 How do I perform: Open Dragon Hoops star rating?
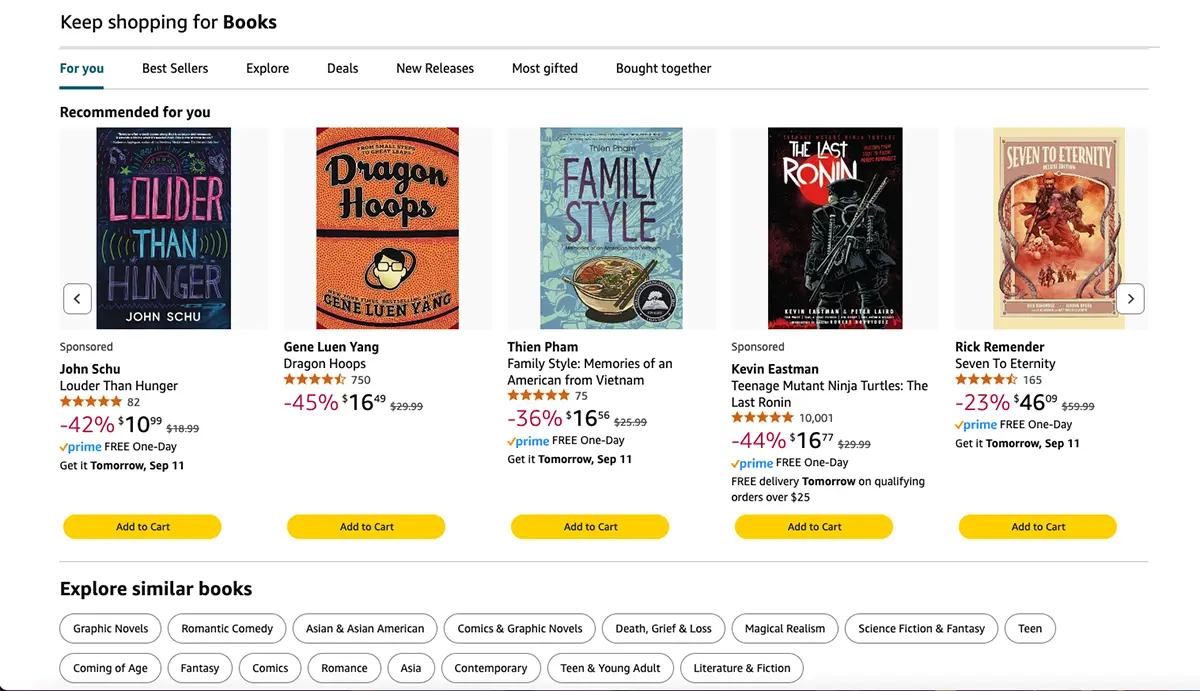pyautogui.click(x=315, y=380)
